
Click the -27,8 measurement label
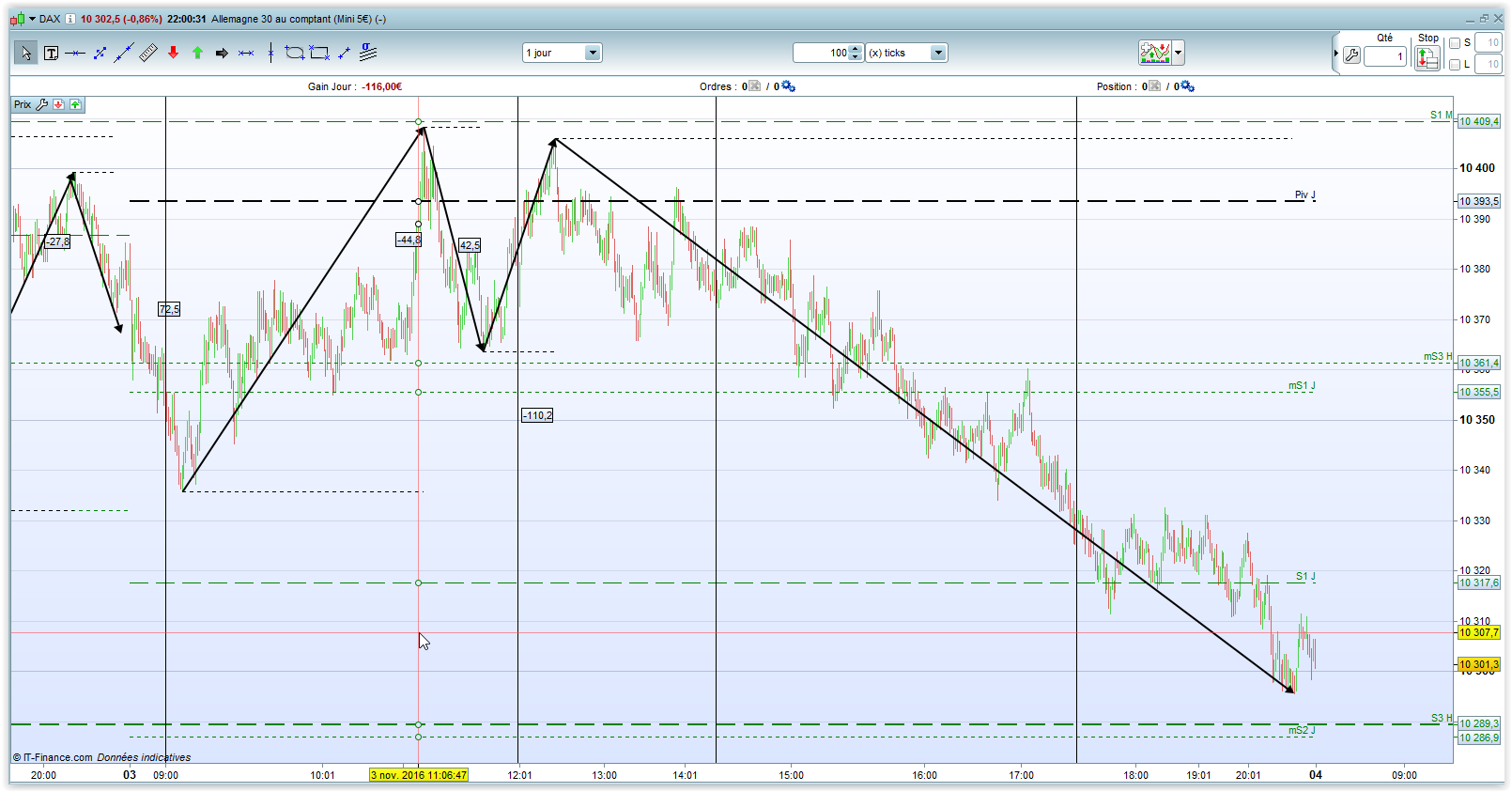[58, 241]
